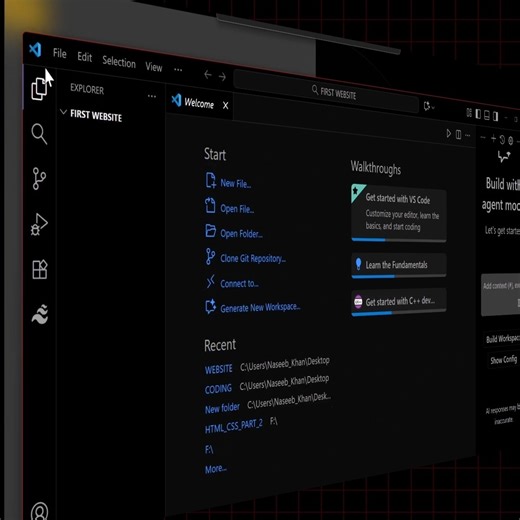
Task: Click the VS Code logo in title bar
Action: [x=35, y=50]
